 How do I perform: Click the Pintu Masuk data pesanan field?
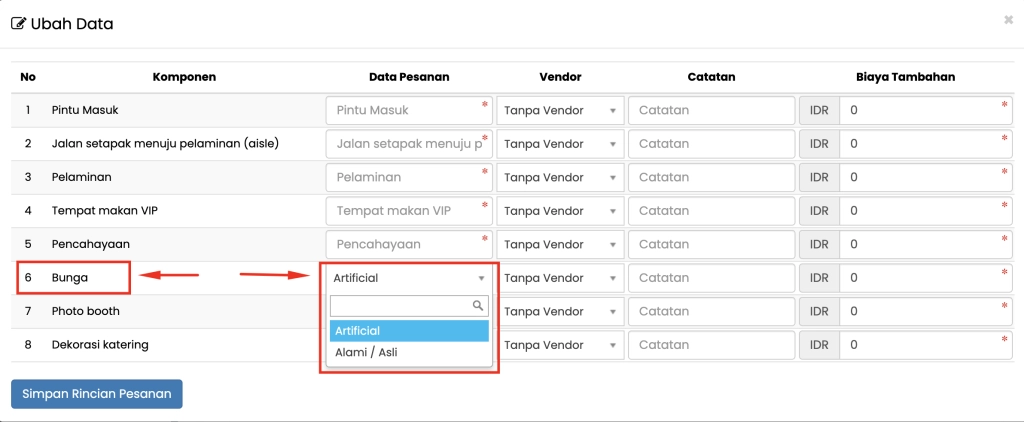point(409,110)
